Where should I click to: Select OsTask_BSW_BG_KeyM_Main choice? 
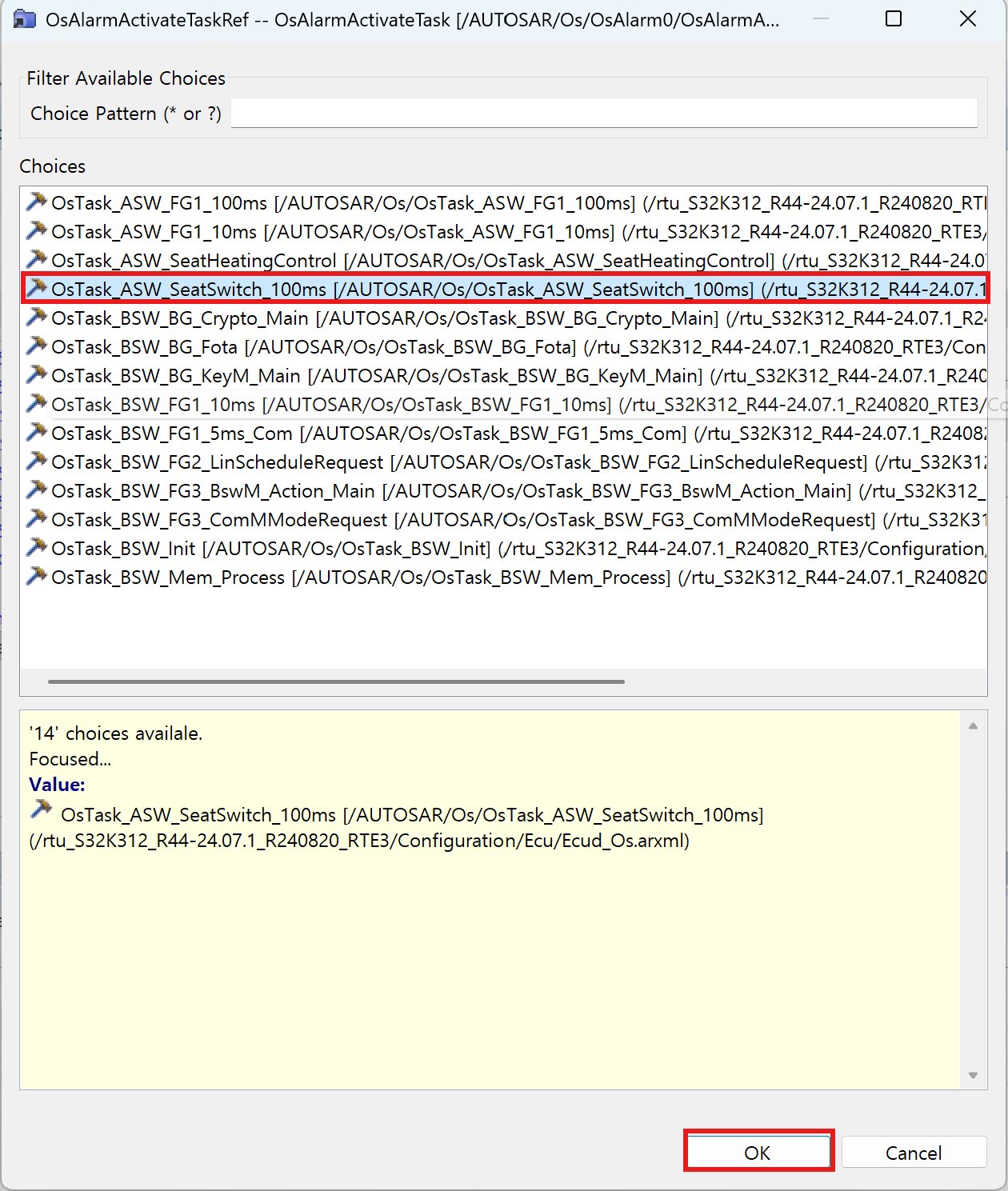pos(504,375)
